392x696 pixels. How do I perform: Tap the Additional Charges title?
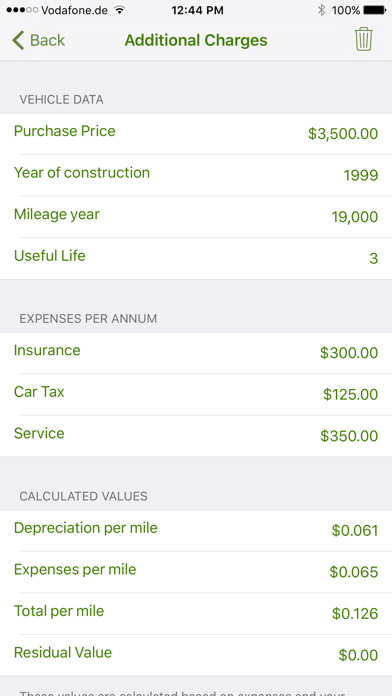click(196, 40)
